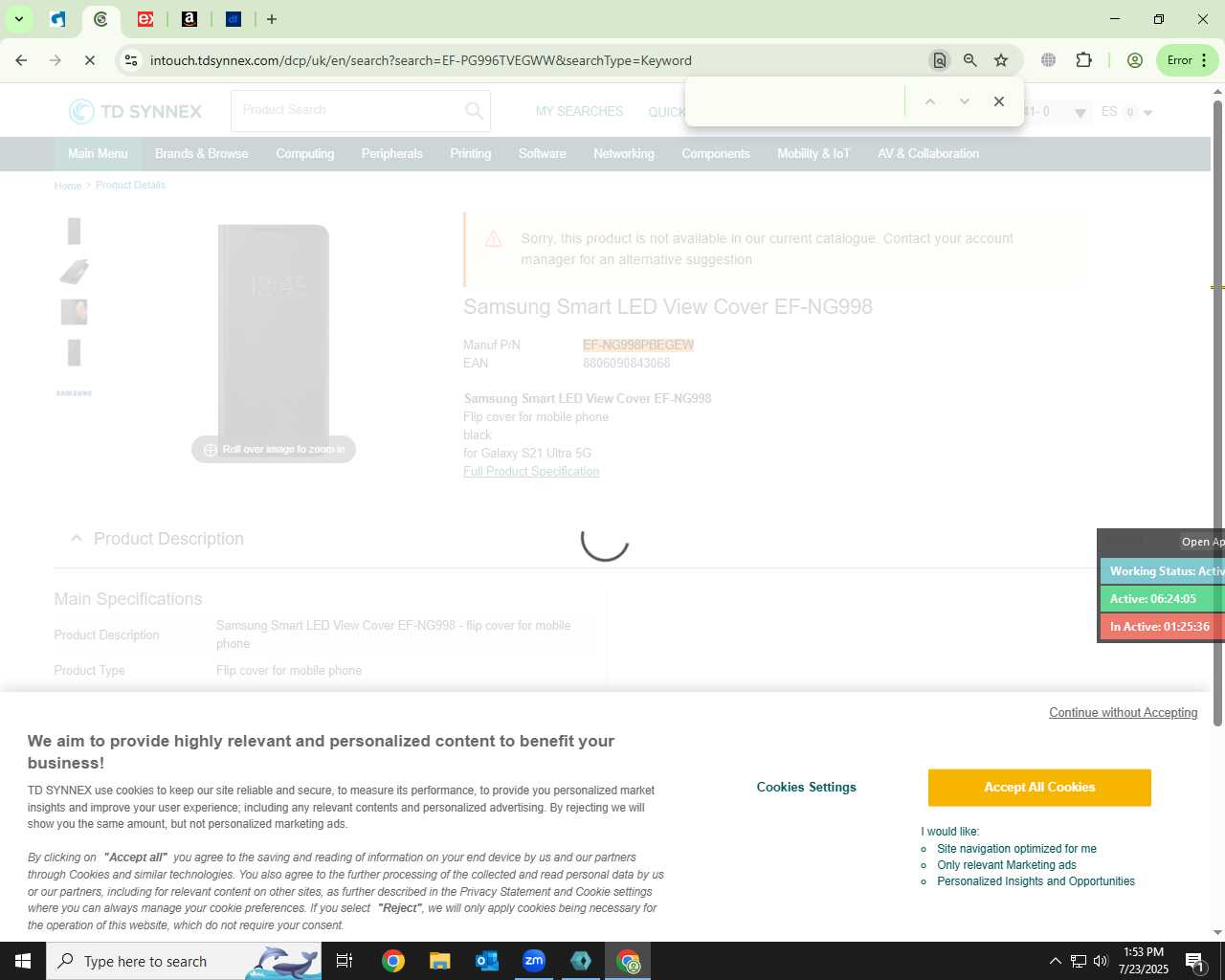Collapse the Product Description section
The image size is (1225, 980).
[77, 539]
